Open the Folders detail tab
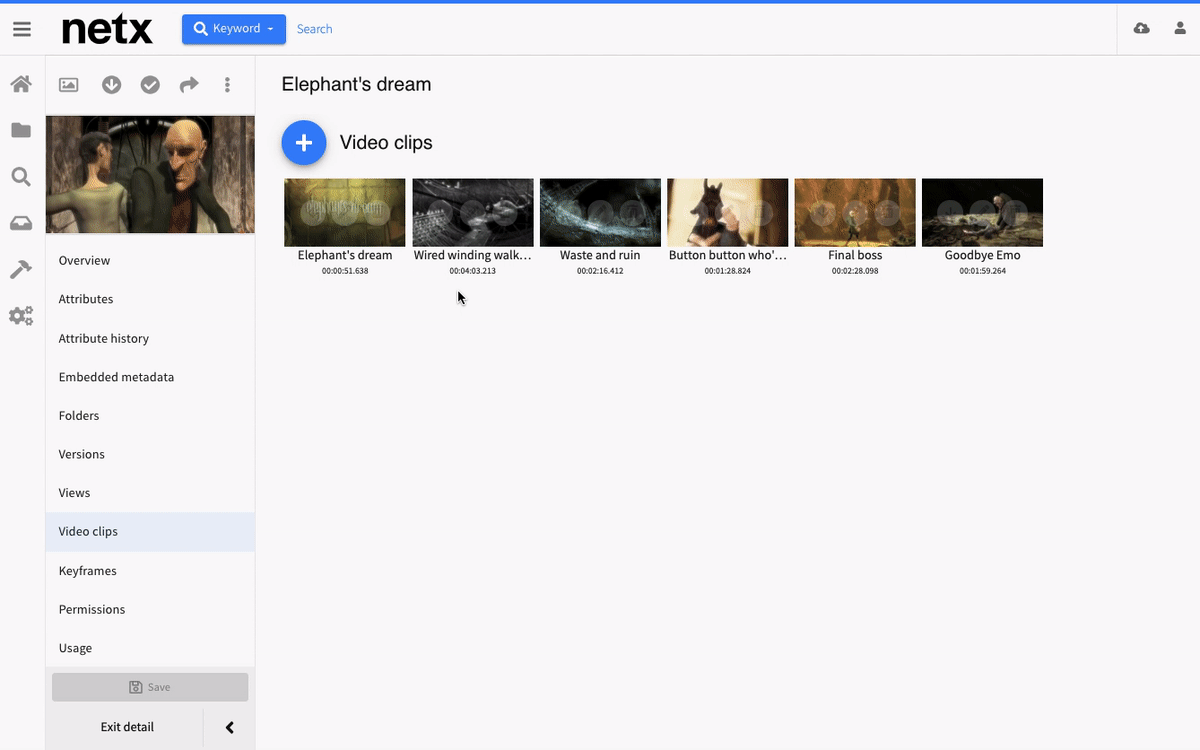The image size is (1200, 750). [x=150, y=415]
